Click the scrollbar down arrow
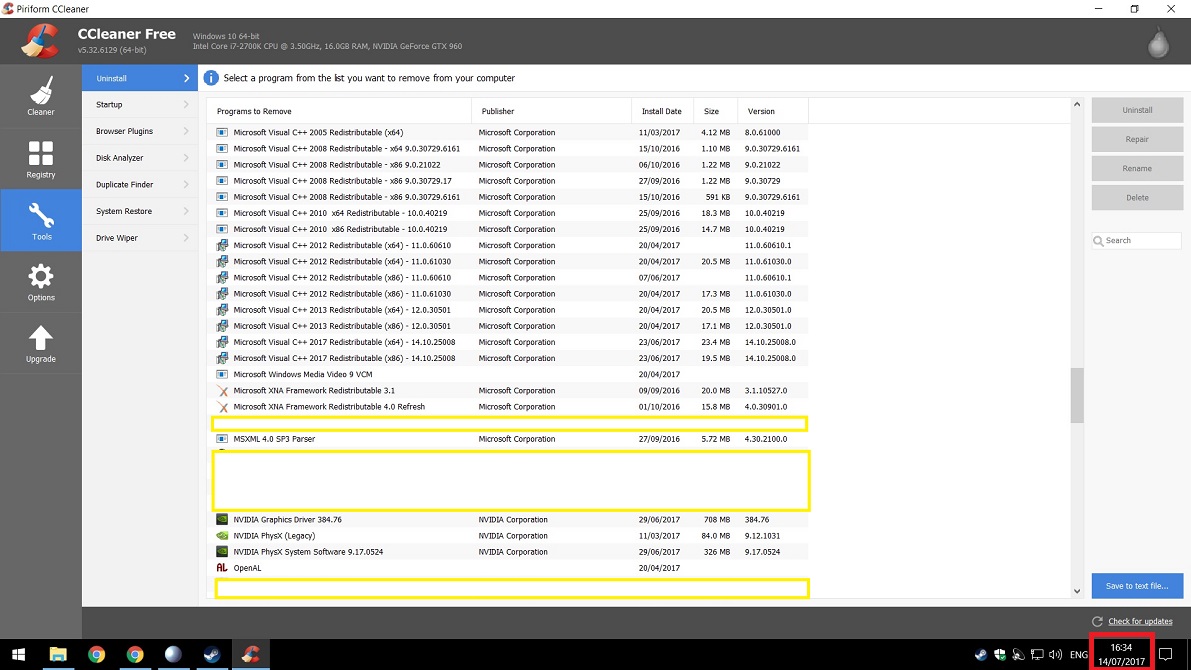This screenshot has height=670, width=1191. tap(1077, 591)
